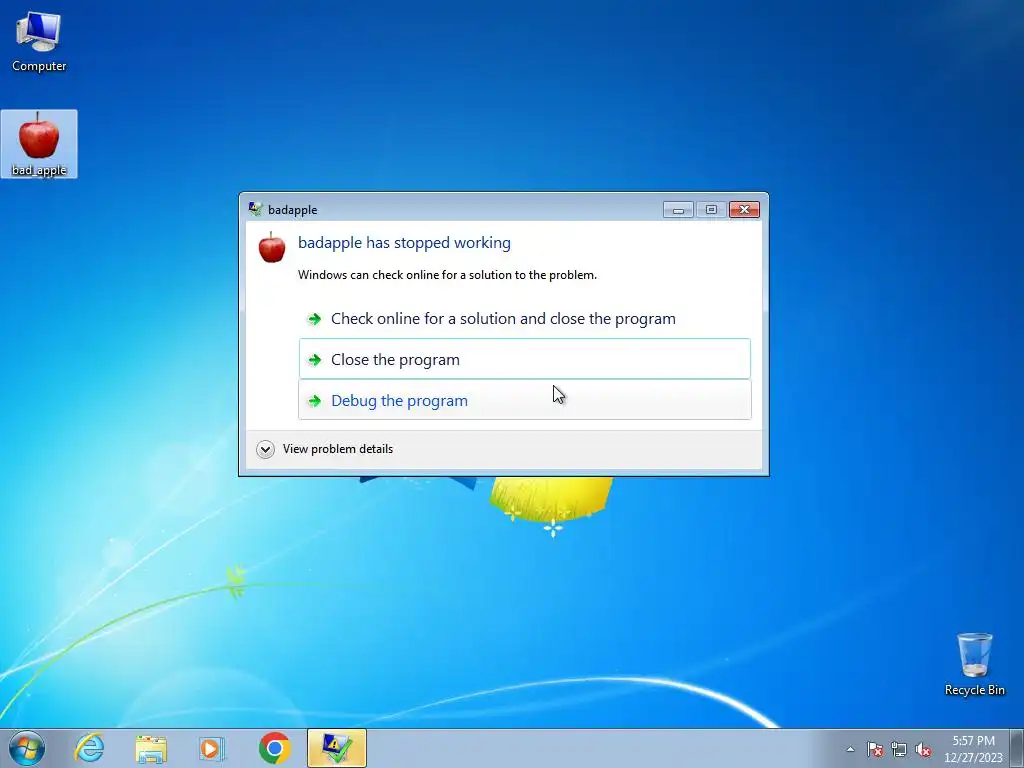1024x768 pixels.
Task: Click the green arrow beside Close the program
Action: coord(314,360)
